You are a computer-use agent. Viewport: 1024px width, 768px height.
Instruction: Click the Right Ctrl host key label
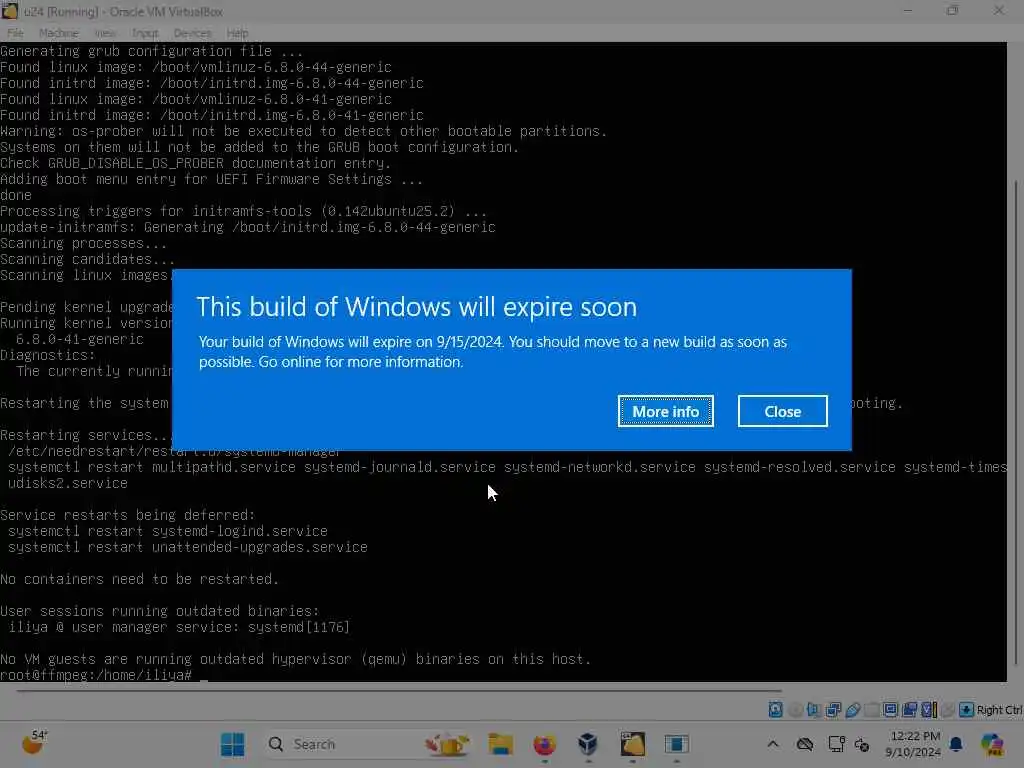999,709
